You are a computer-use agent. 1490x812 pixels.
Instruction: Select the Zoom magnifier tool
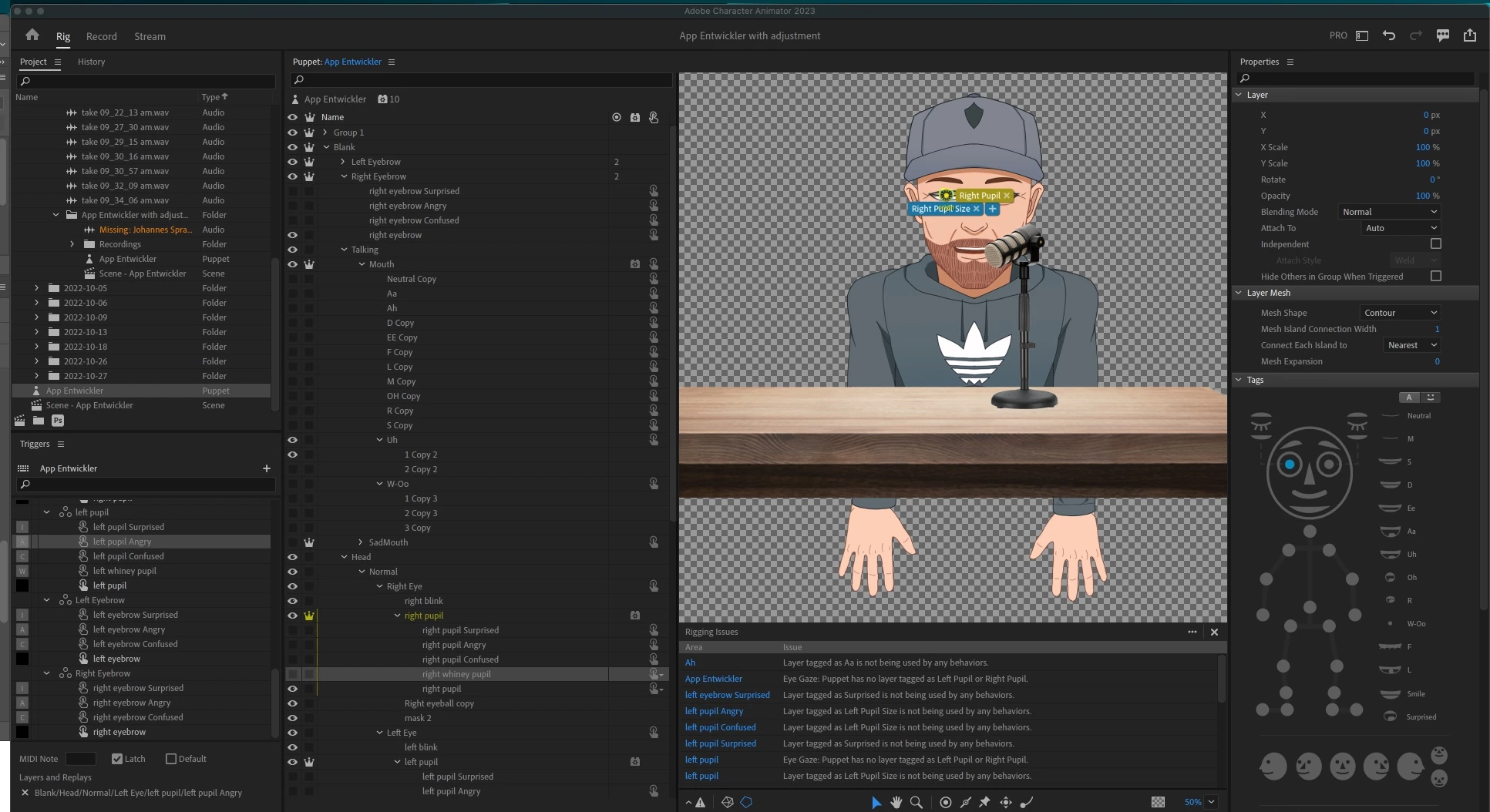coord(917,802)
